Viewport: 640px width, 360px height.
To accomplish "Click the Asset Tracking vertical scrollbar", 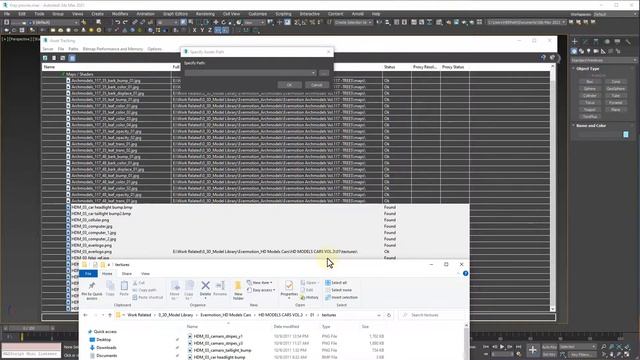I will point(553,188).
